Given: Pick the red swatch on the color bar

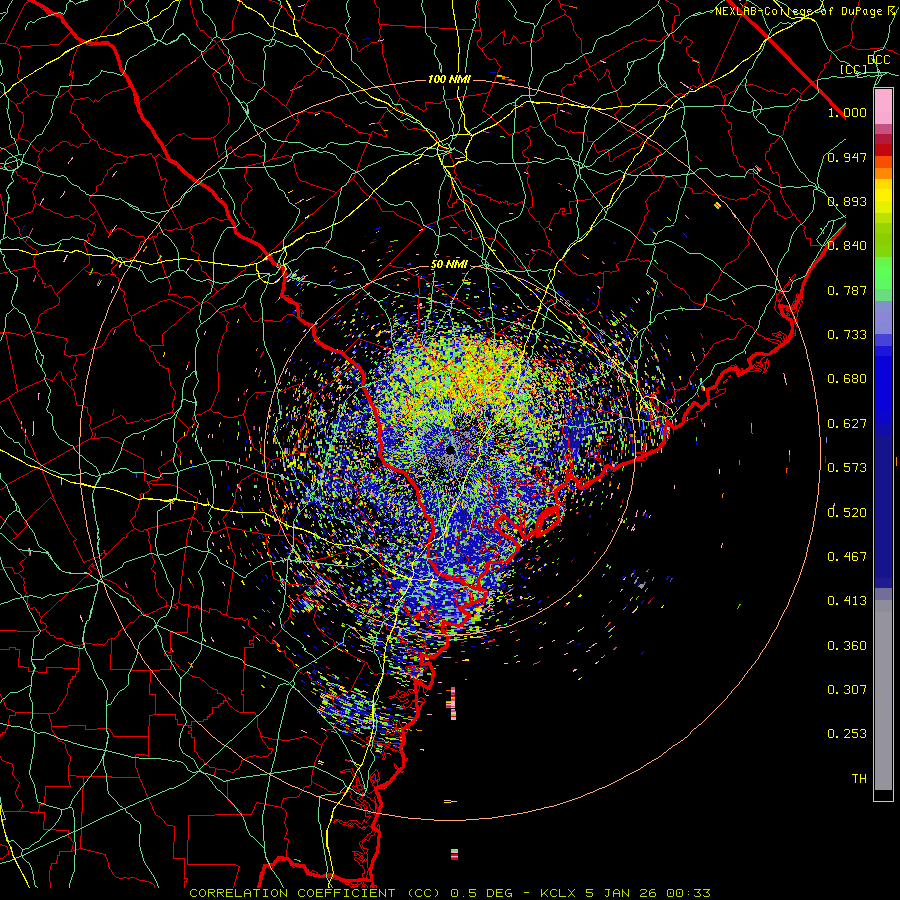Looking at the screenshot, I should pos(883,150).
